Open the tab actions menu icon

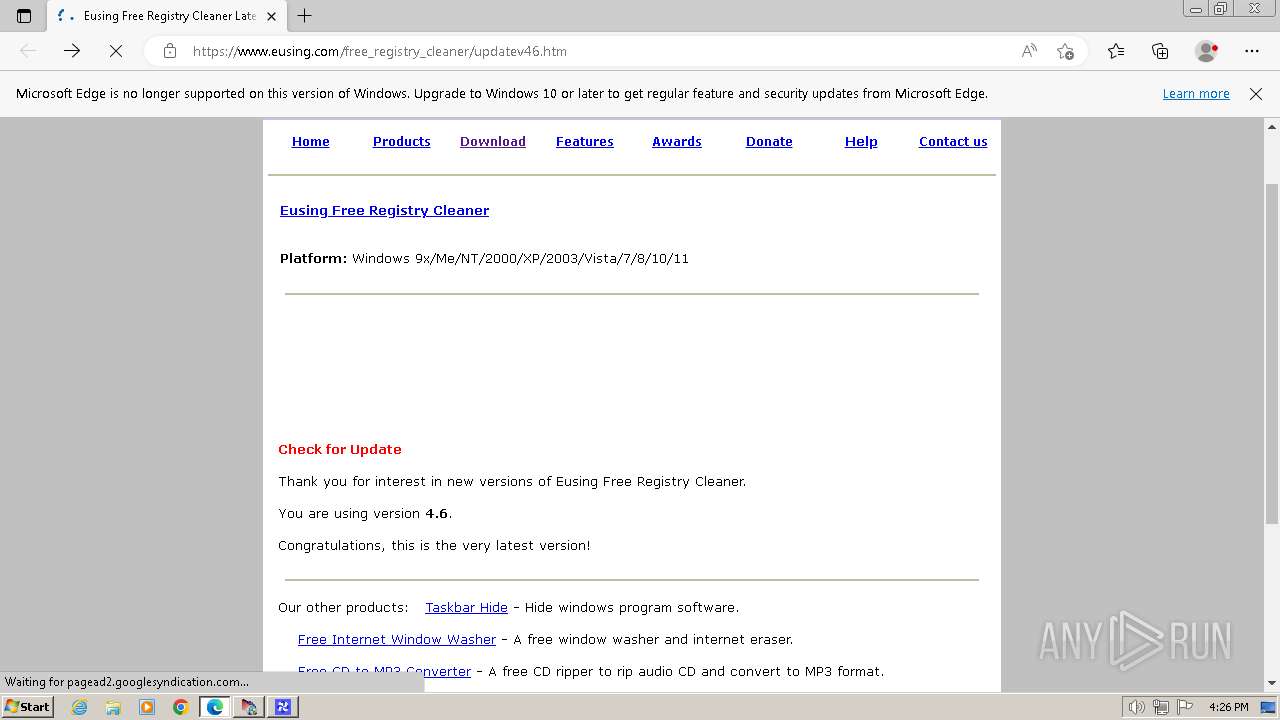coord(24,16)
